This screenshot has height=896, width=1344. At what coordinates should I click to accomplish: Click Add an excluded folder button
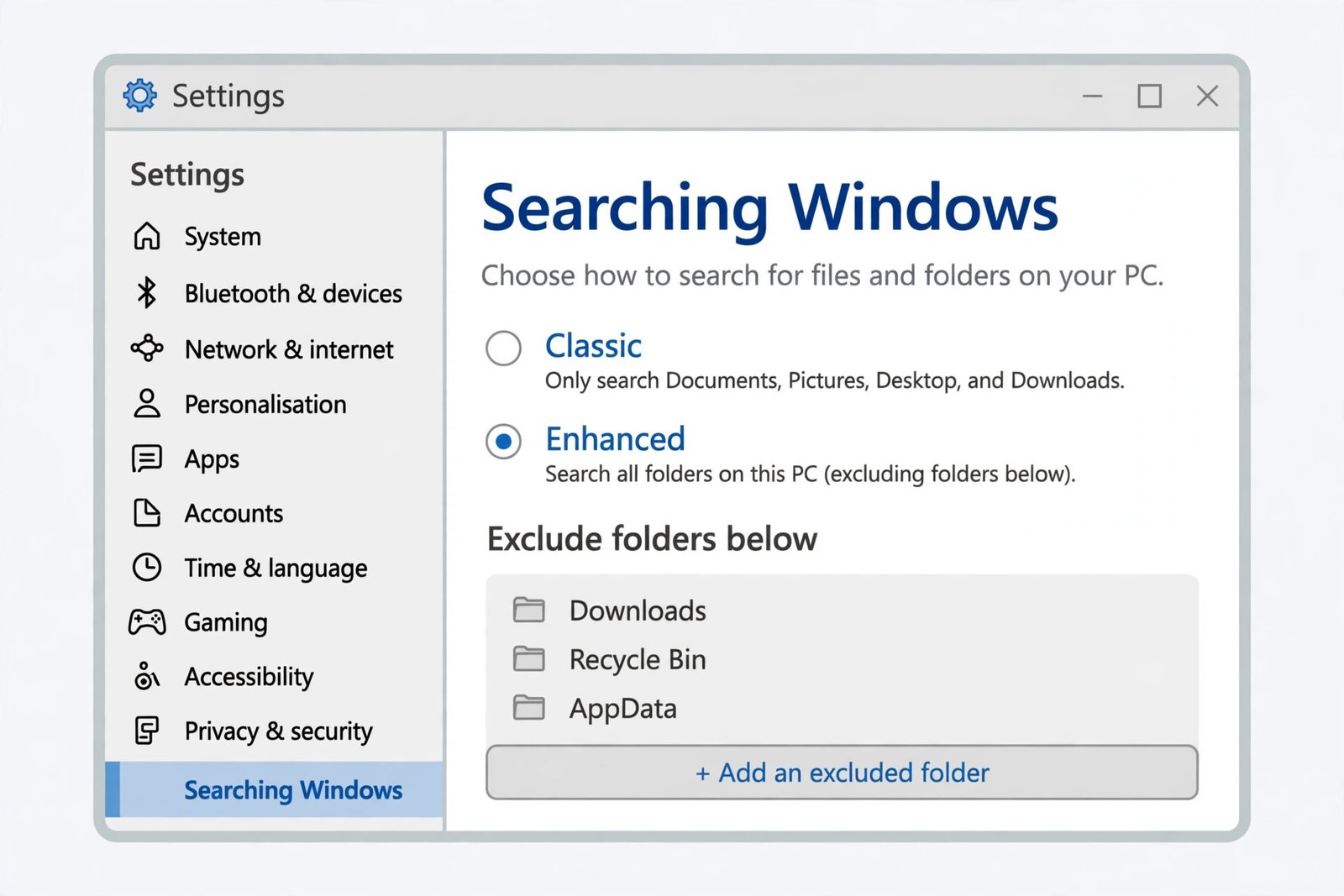coord(842,773)
